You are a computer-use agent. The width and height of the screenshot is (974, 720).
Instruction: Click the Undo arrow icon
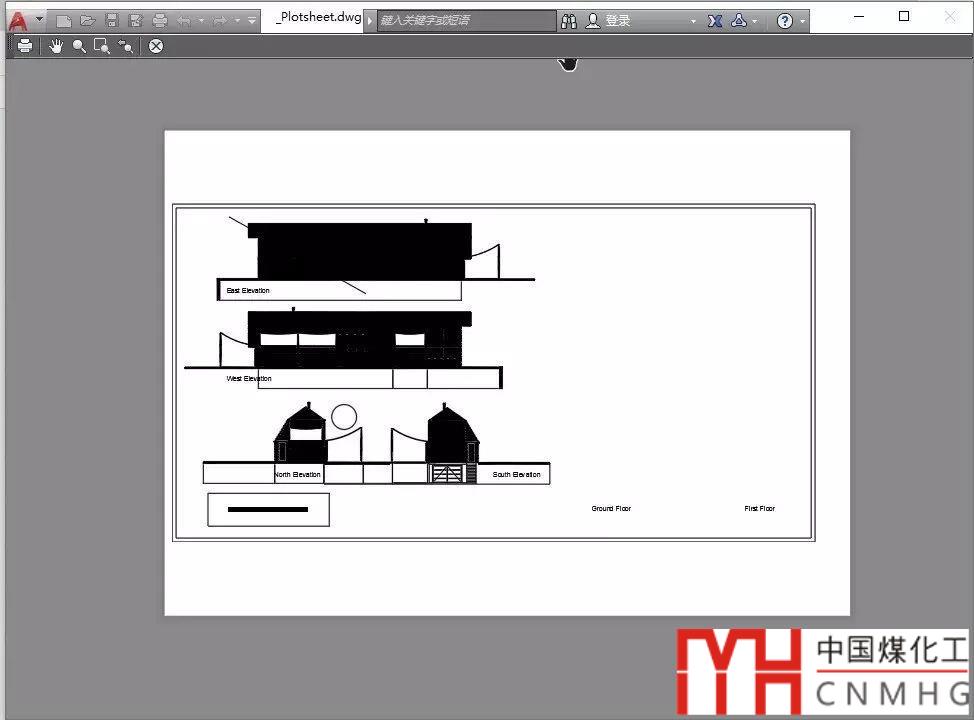[184, 21]
